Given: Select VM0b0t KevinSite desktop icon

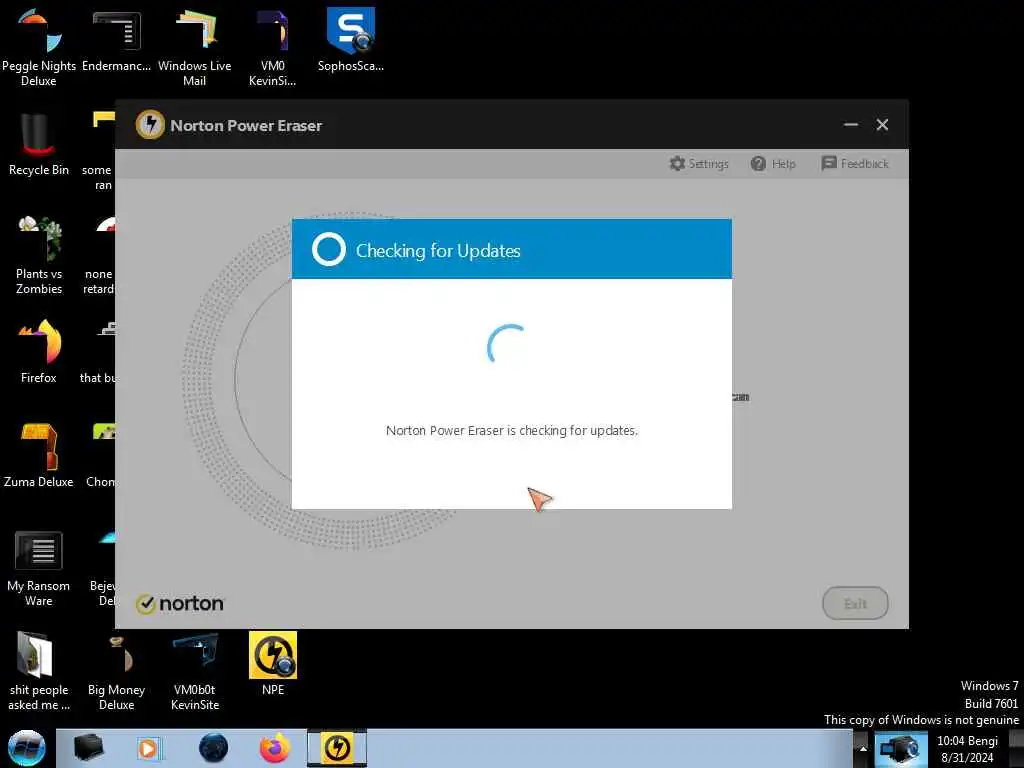Looking at the screenshot, I should point(195,672).
